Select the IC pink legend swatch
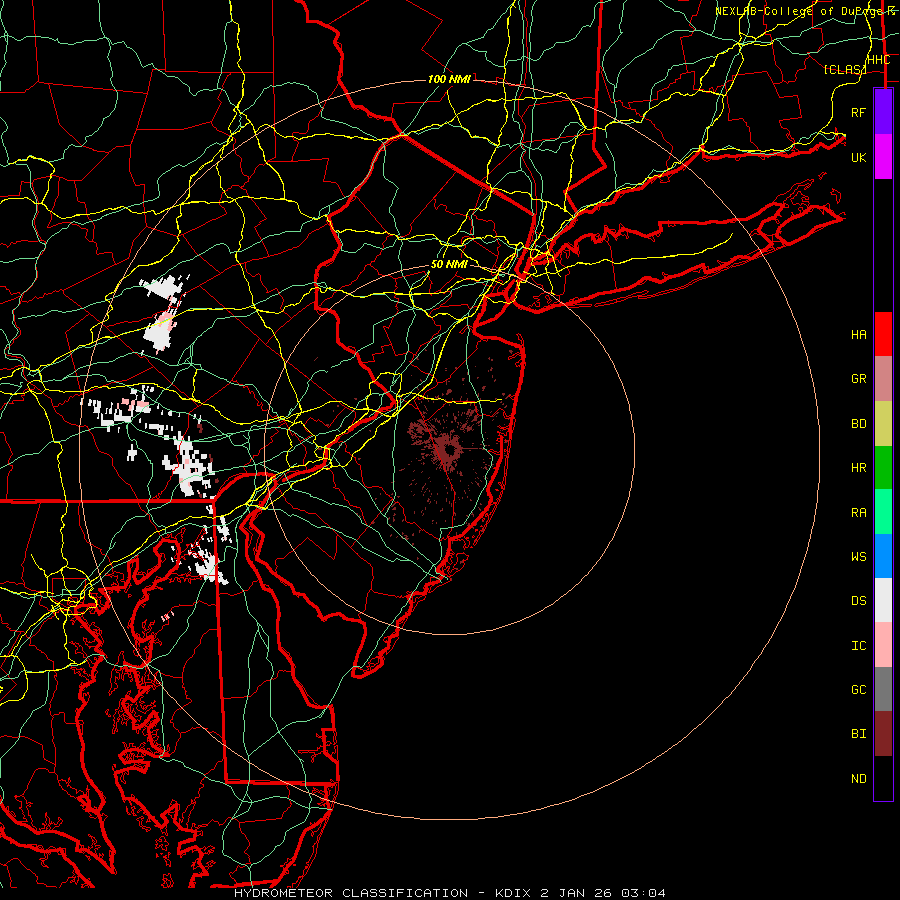 (x=883, y=645)
